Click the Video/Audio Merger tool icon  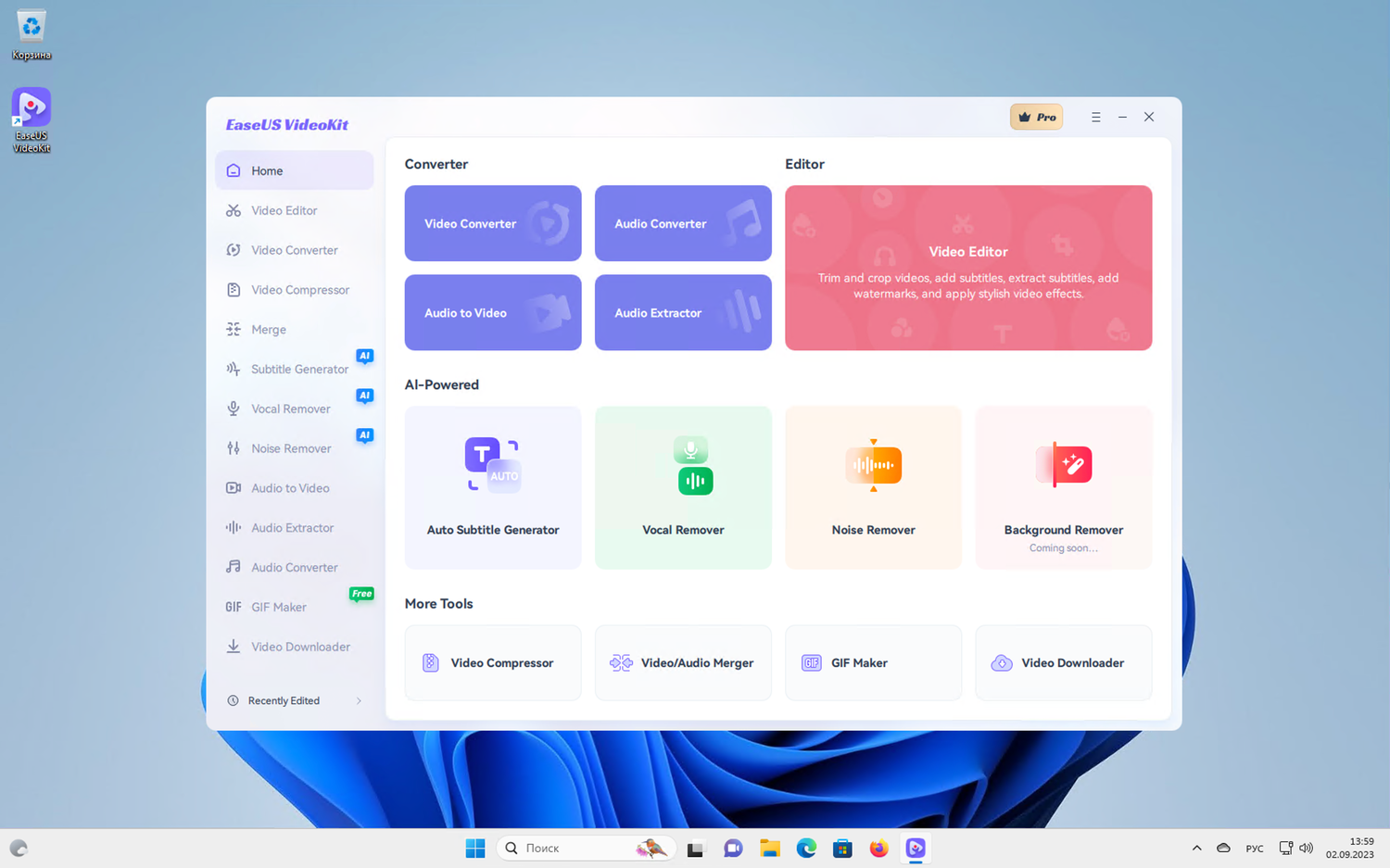click(621, 663)
